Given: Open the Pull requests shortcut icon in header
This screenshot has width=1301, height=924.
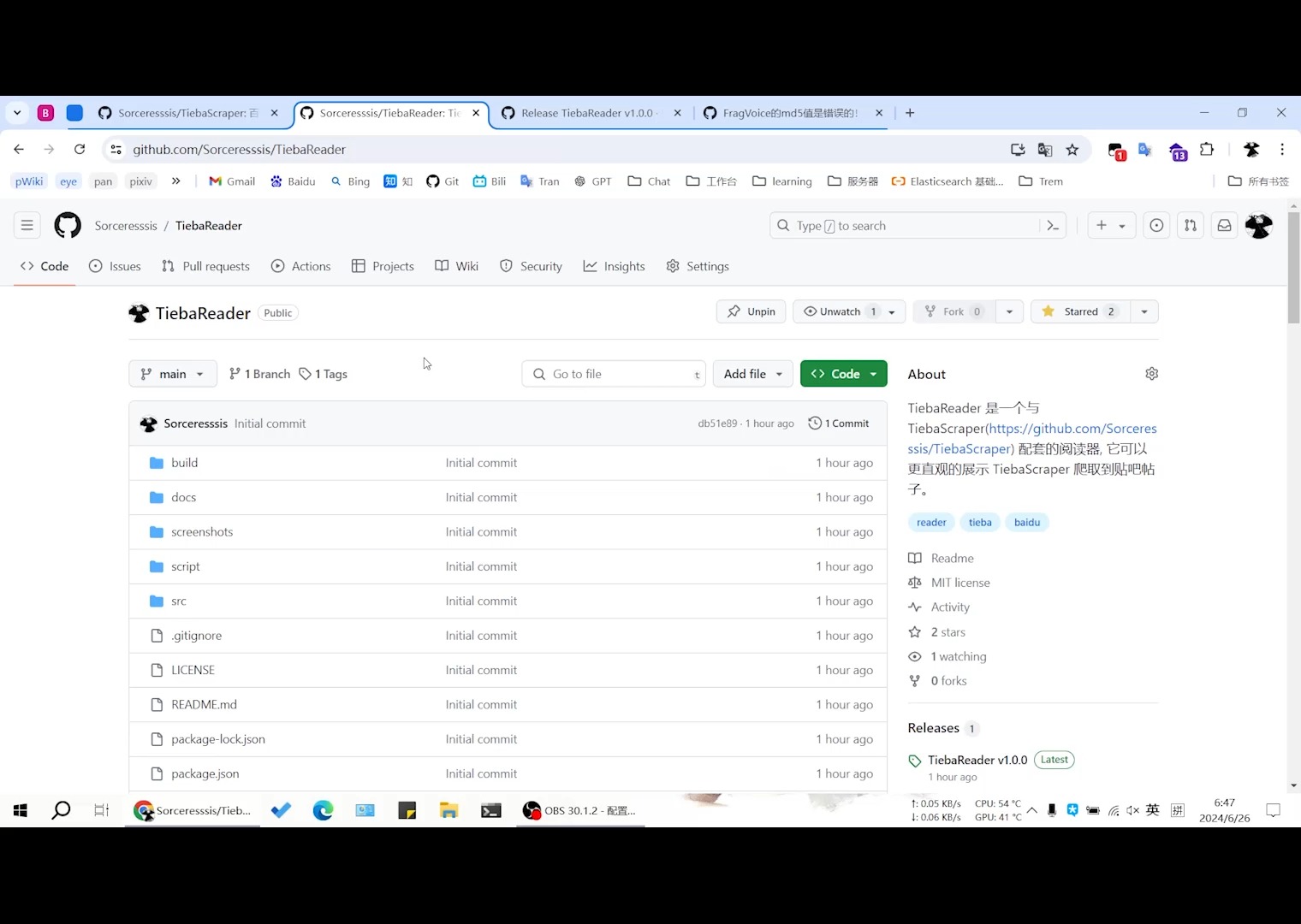Looking at the screenshot, I should [x=1191, y=226].
